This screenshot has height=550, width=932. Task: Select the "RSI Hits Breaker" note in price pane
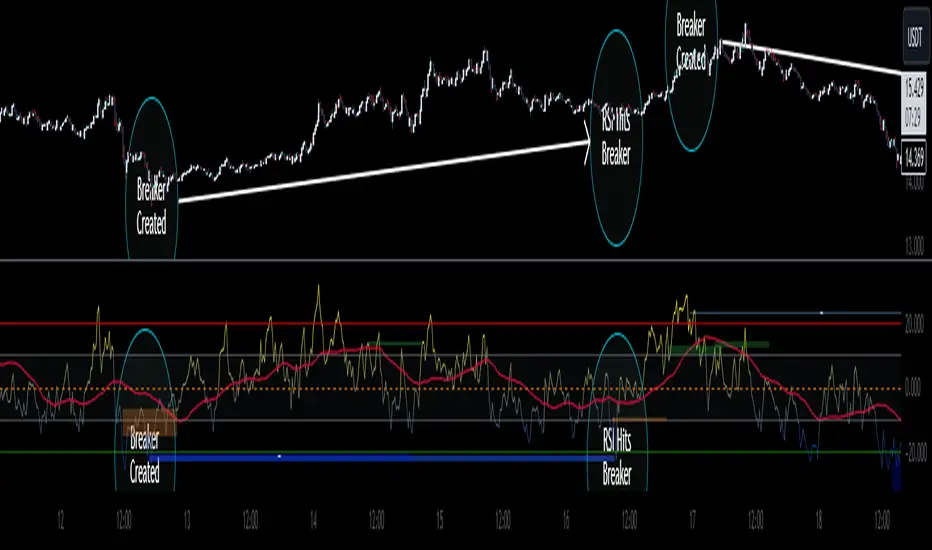pyautogui.click(x=616, y=138)
